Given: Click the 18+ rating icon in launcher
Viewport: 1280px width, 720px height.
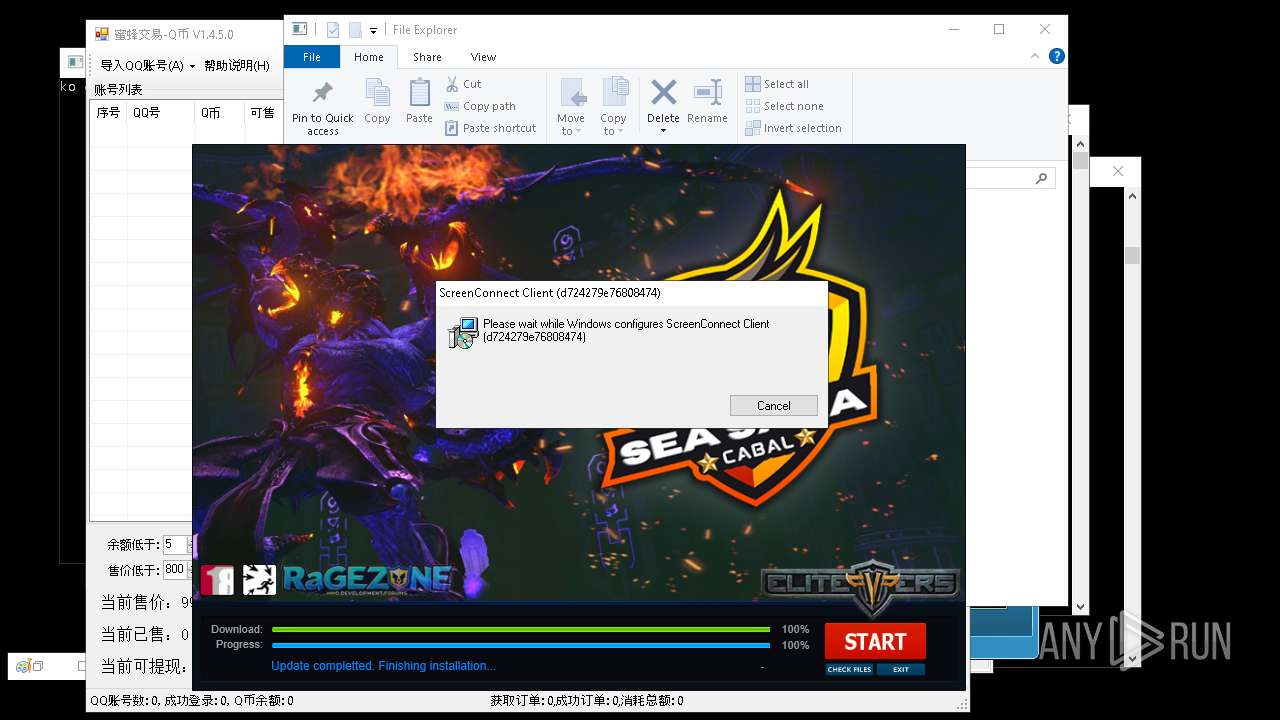Looking at the screenshot, I should 217,580.
